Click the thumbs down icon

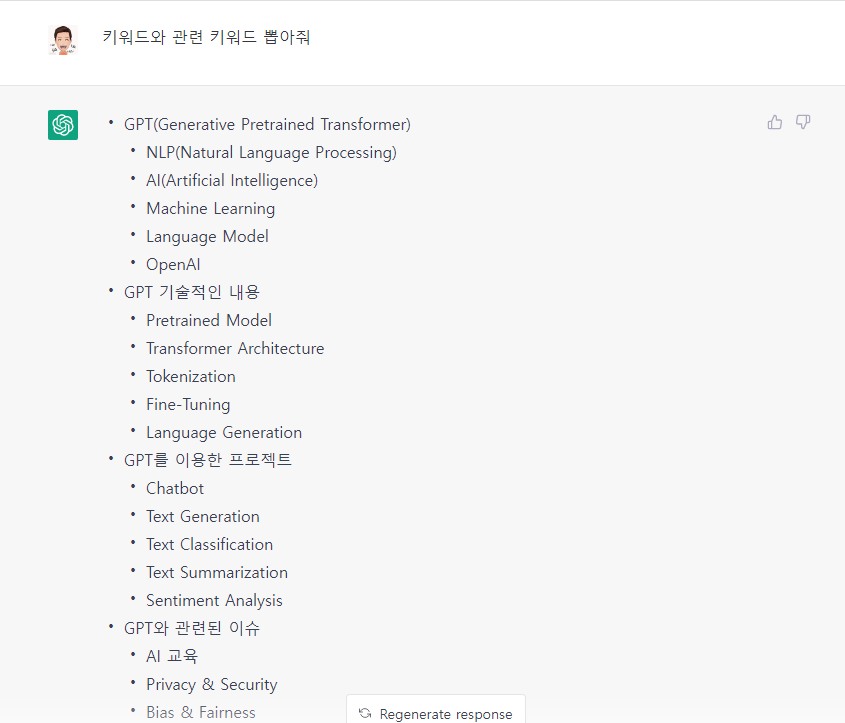(x=803, y=122)
